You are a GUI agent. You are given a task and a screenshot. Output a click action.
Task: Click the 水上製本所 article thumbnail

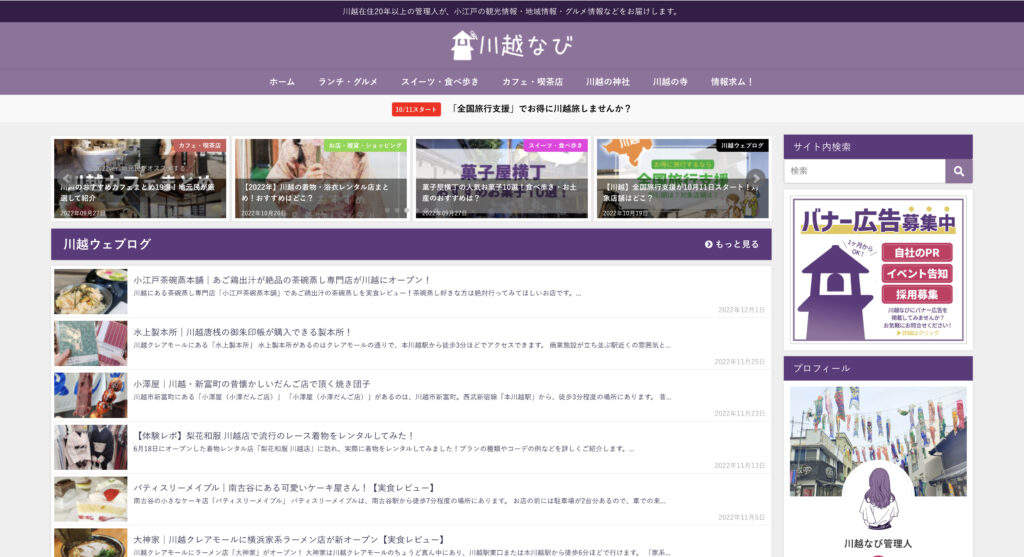[x=91, y=343]
